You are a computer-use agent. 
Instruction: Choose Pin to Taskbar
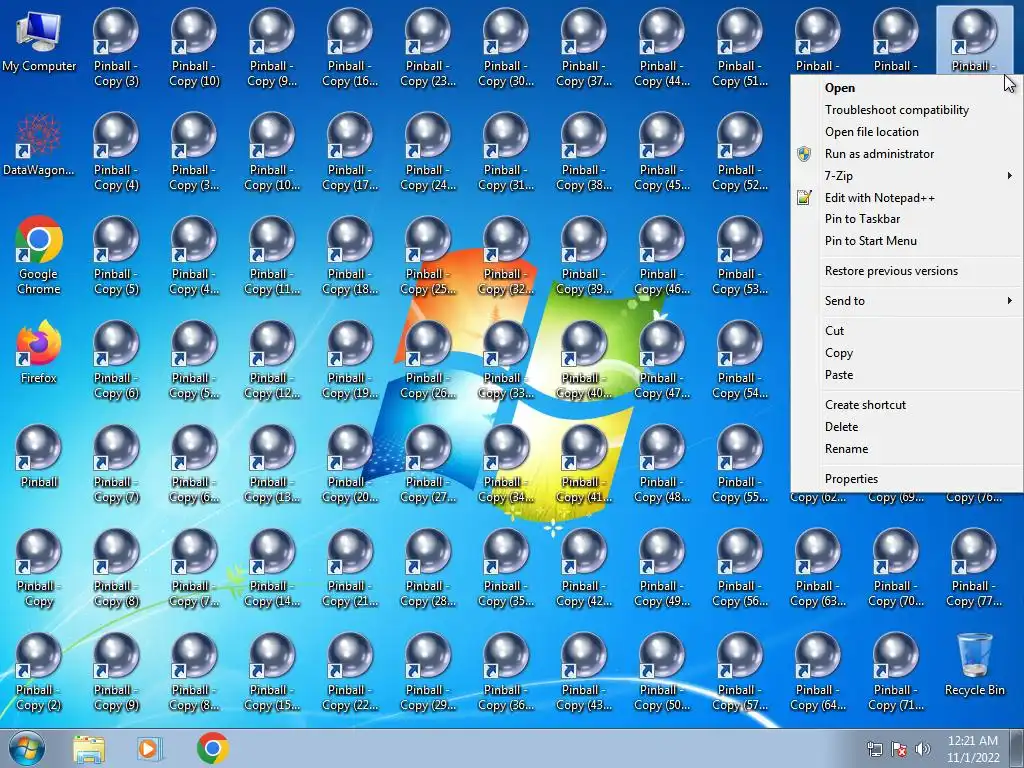(906, 219)
